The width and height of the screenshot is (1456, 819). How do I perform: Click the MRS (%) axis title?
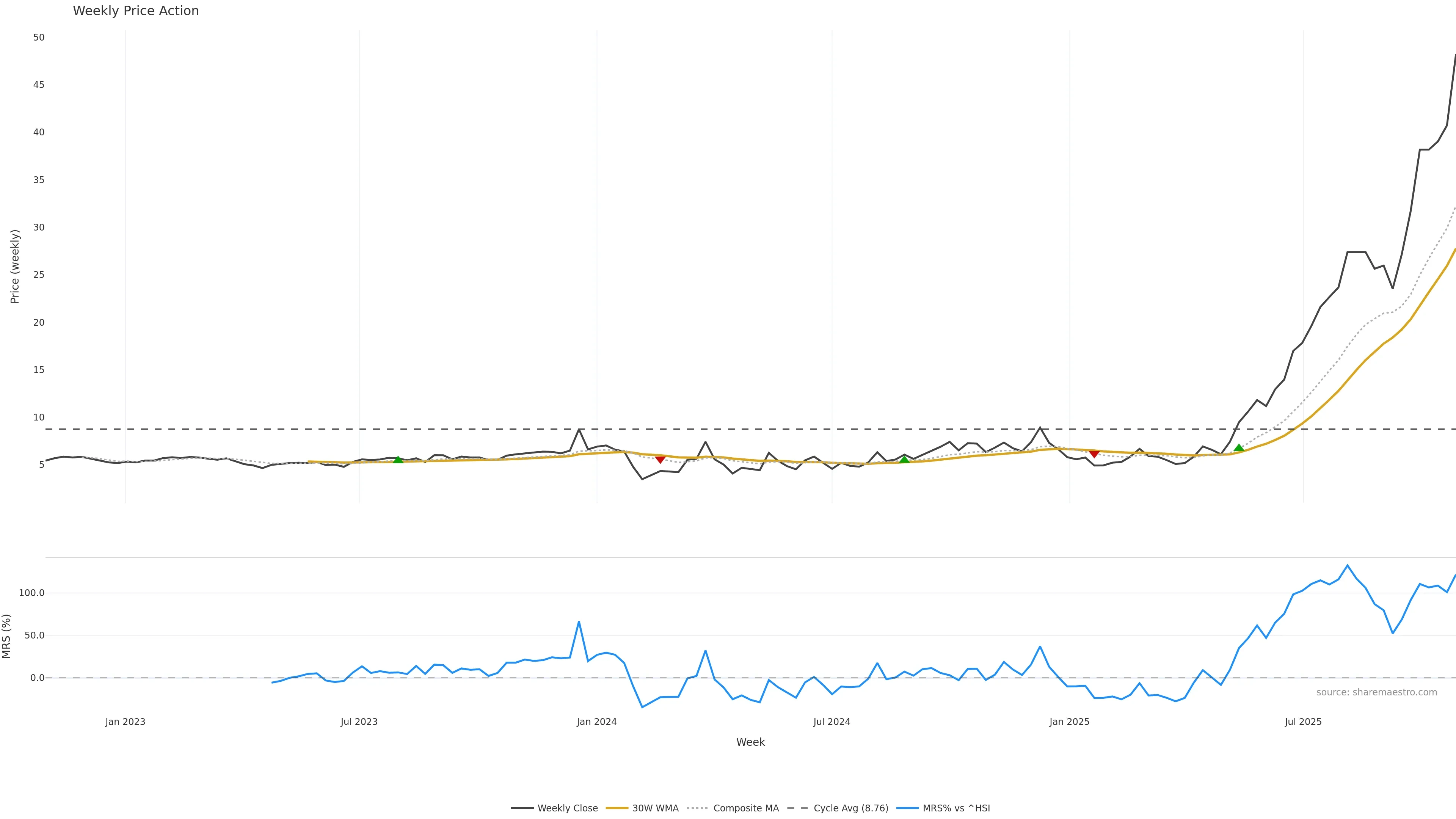coord(6,636)
